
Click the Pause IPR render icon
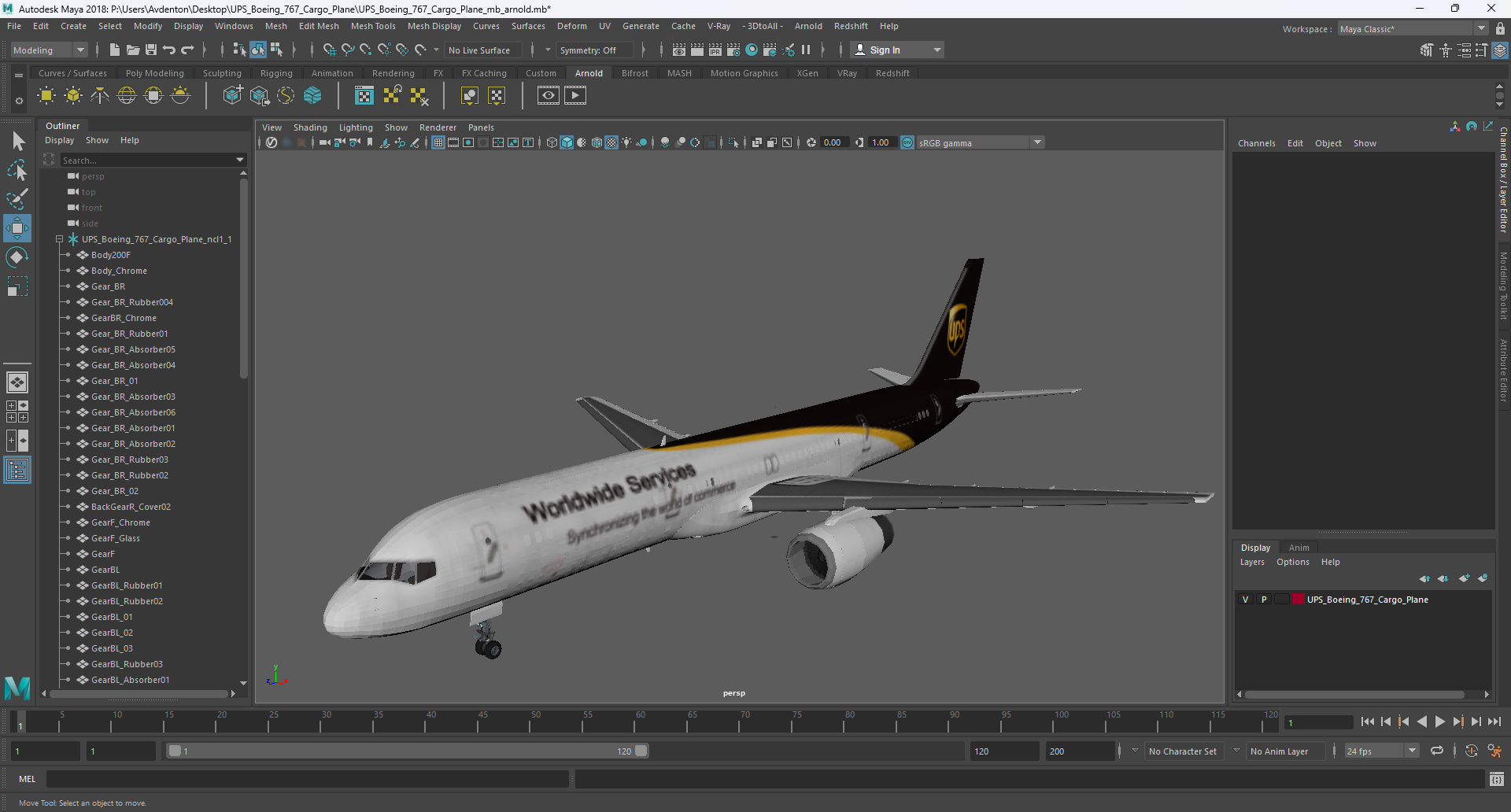click(806, 50)
